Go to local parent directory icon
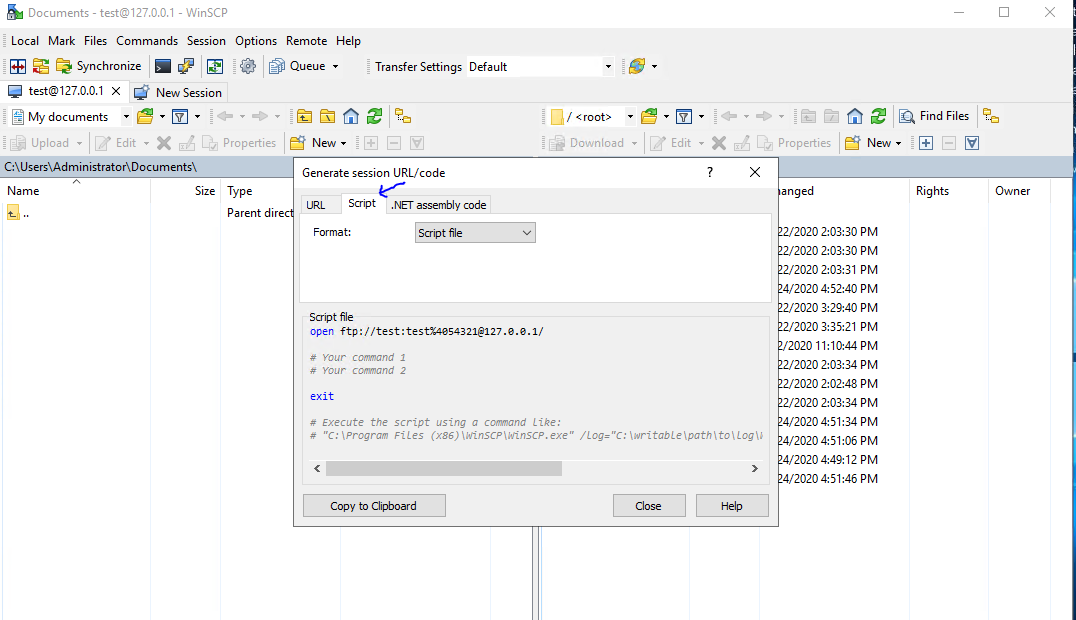The image size is (1076, 620). coord(304,117)
